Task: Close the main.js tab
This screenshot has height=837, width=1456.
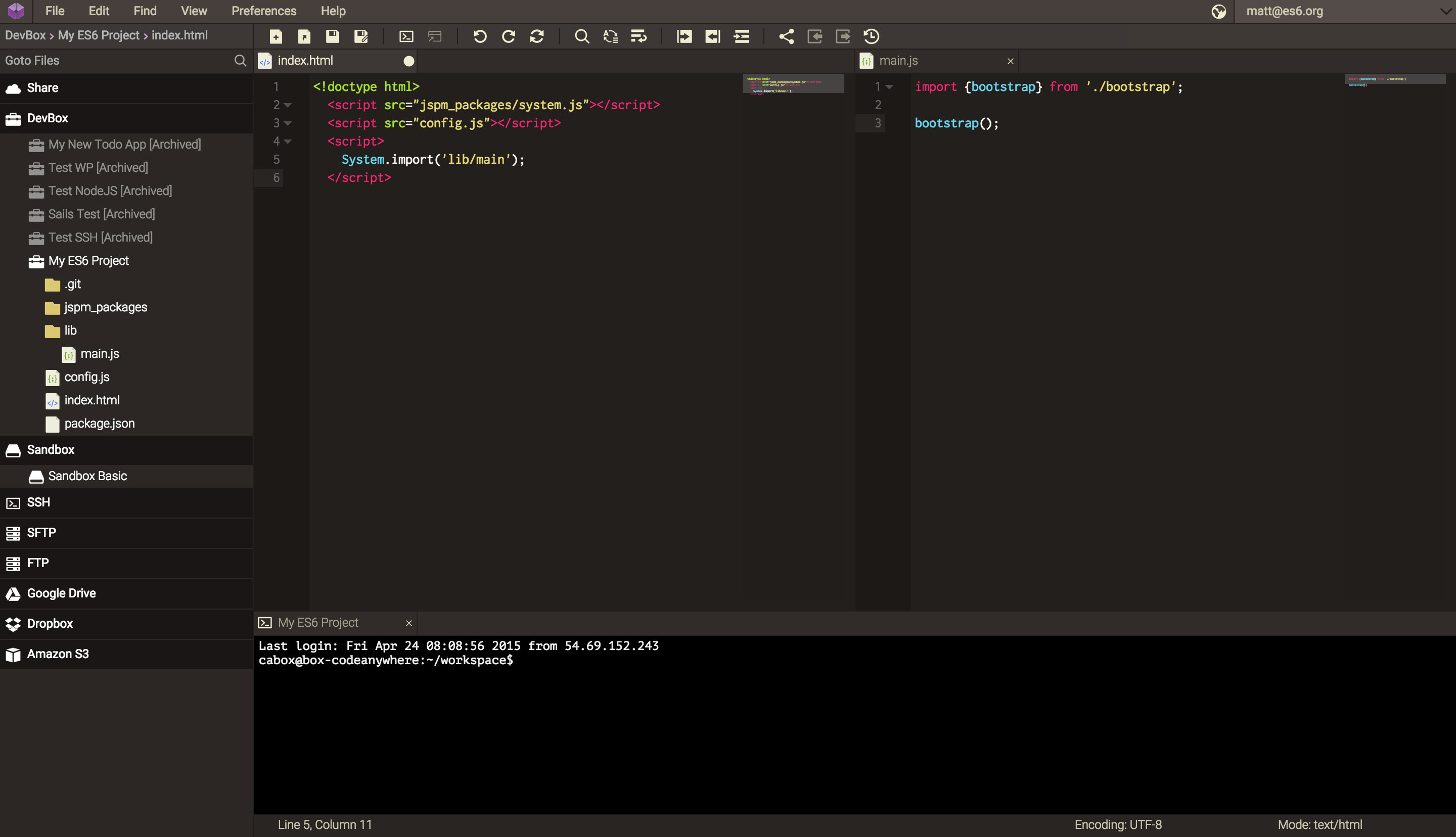Action: click(x=1011, y=61)
